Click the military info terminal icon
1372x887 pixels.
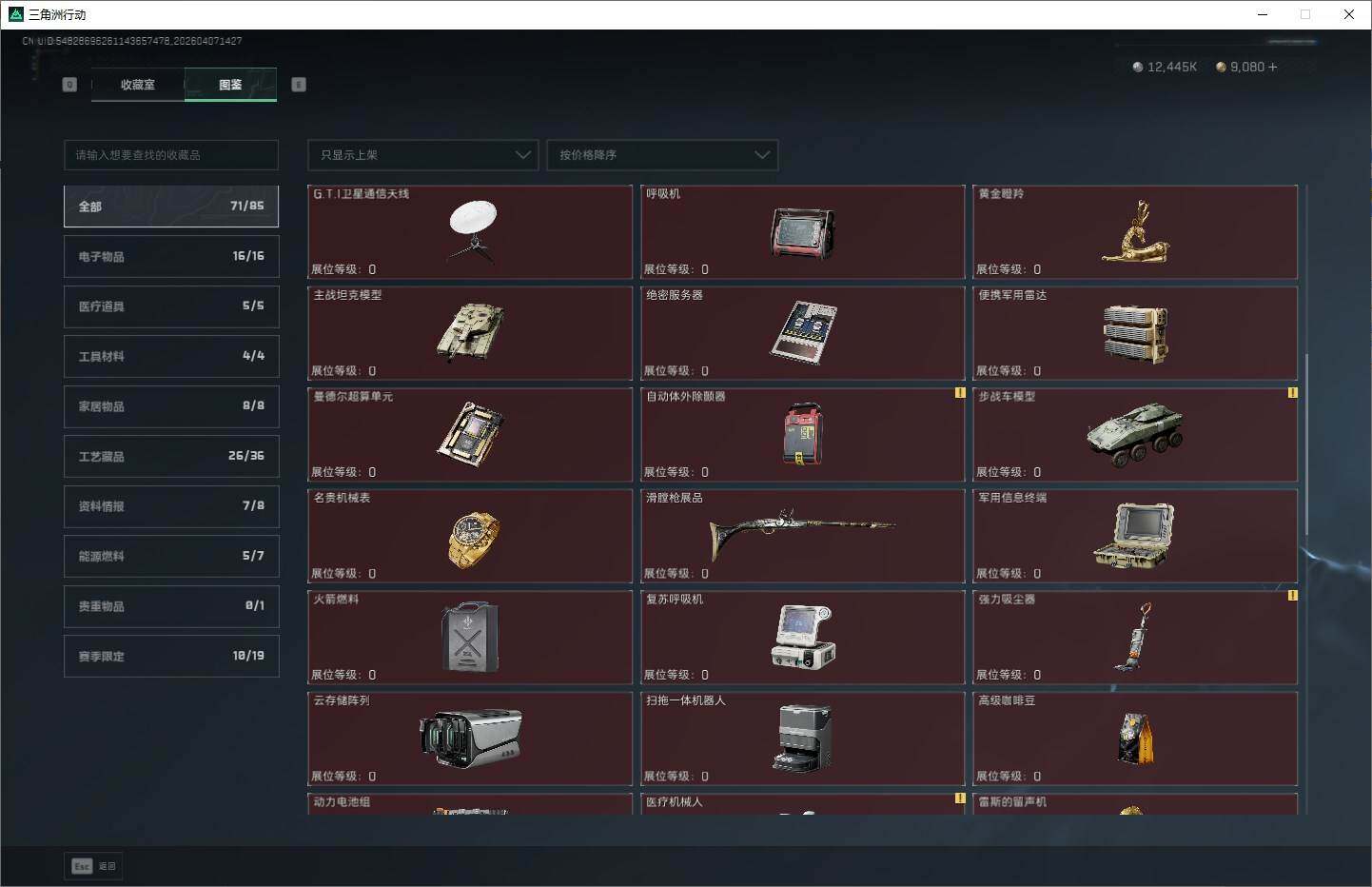(1134, 535)
